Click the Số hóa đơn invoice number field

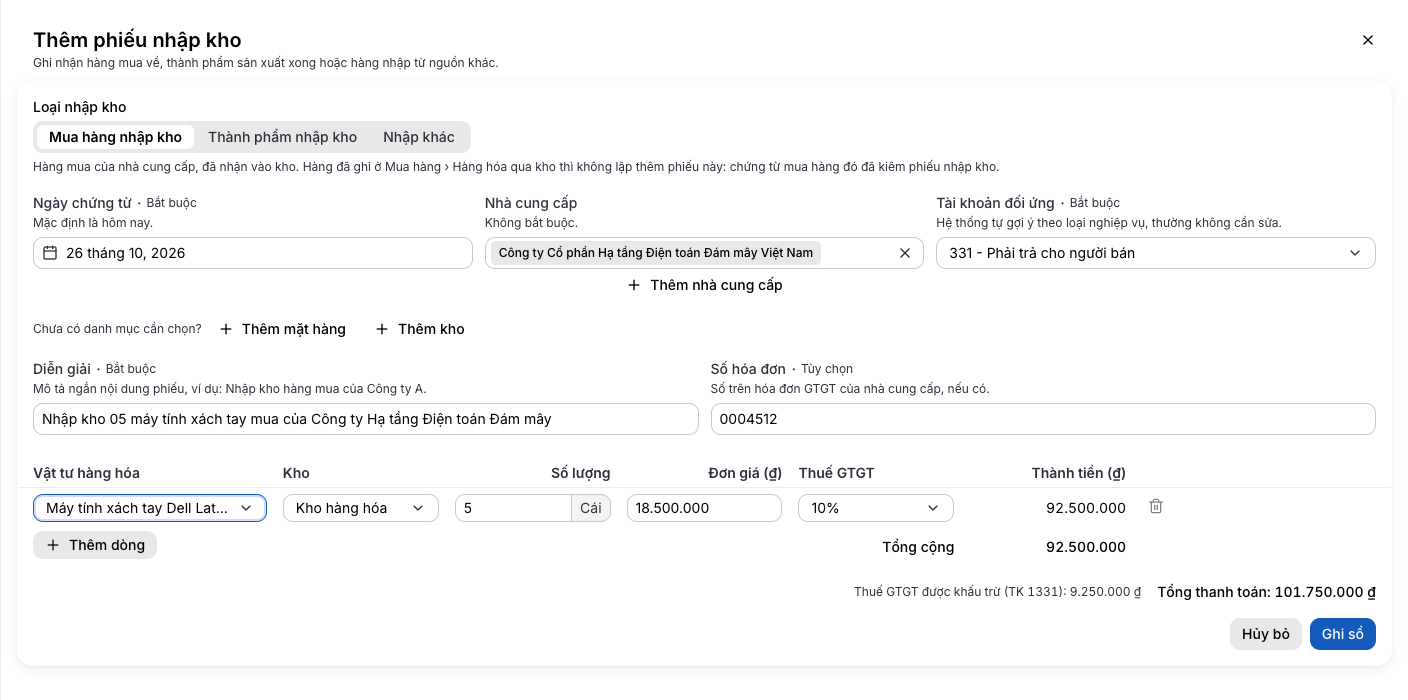coord(1043,419)
